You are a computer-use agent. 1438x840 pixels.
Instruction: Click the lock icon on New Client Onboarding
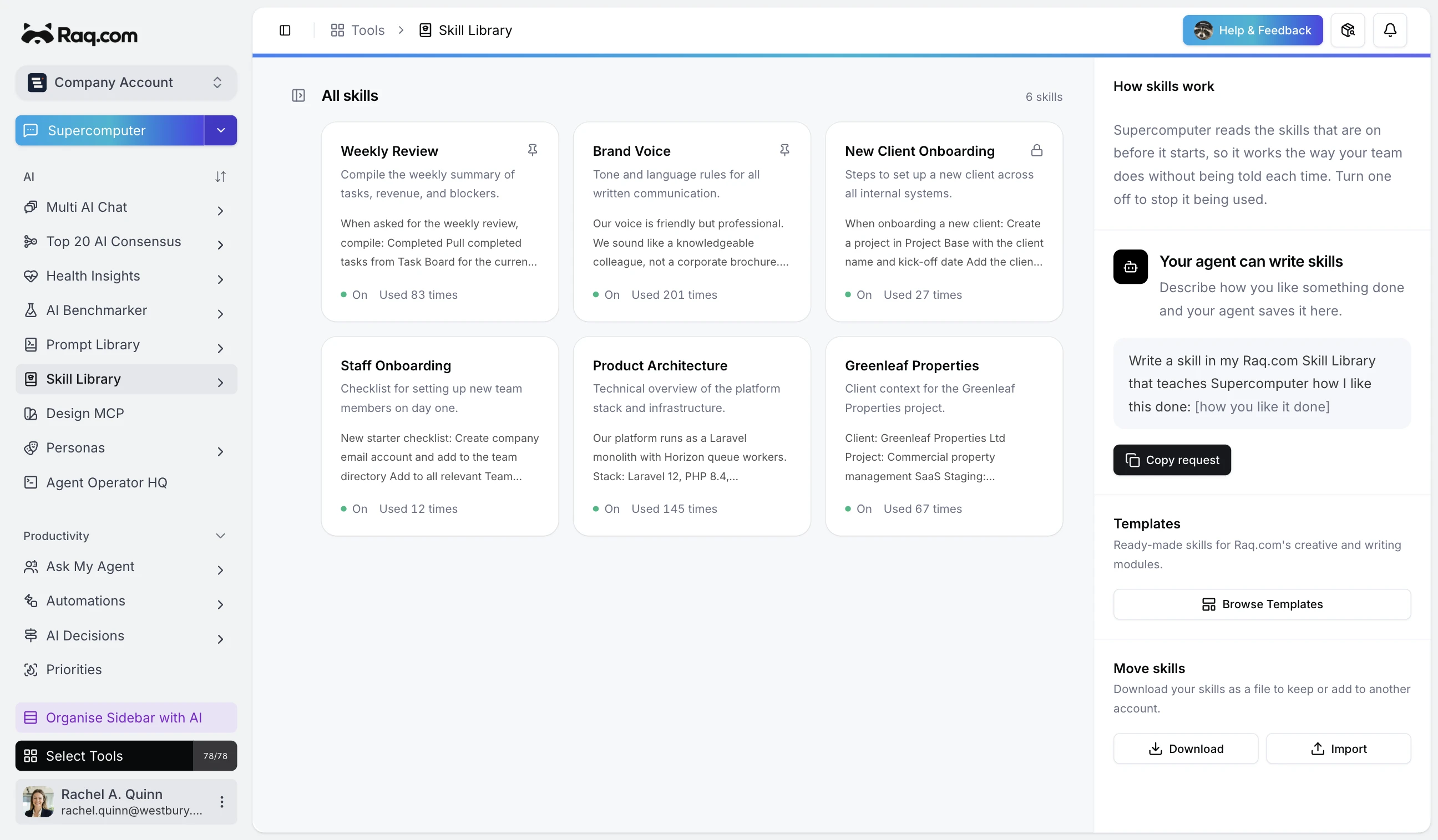click(1036, 150)
